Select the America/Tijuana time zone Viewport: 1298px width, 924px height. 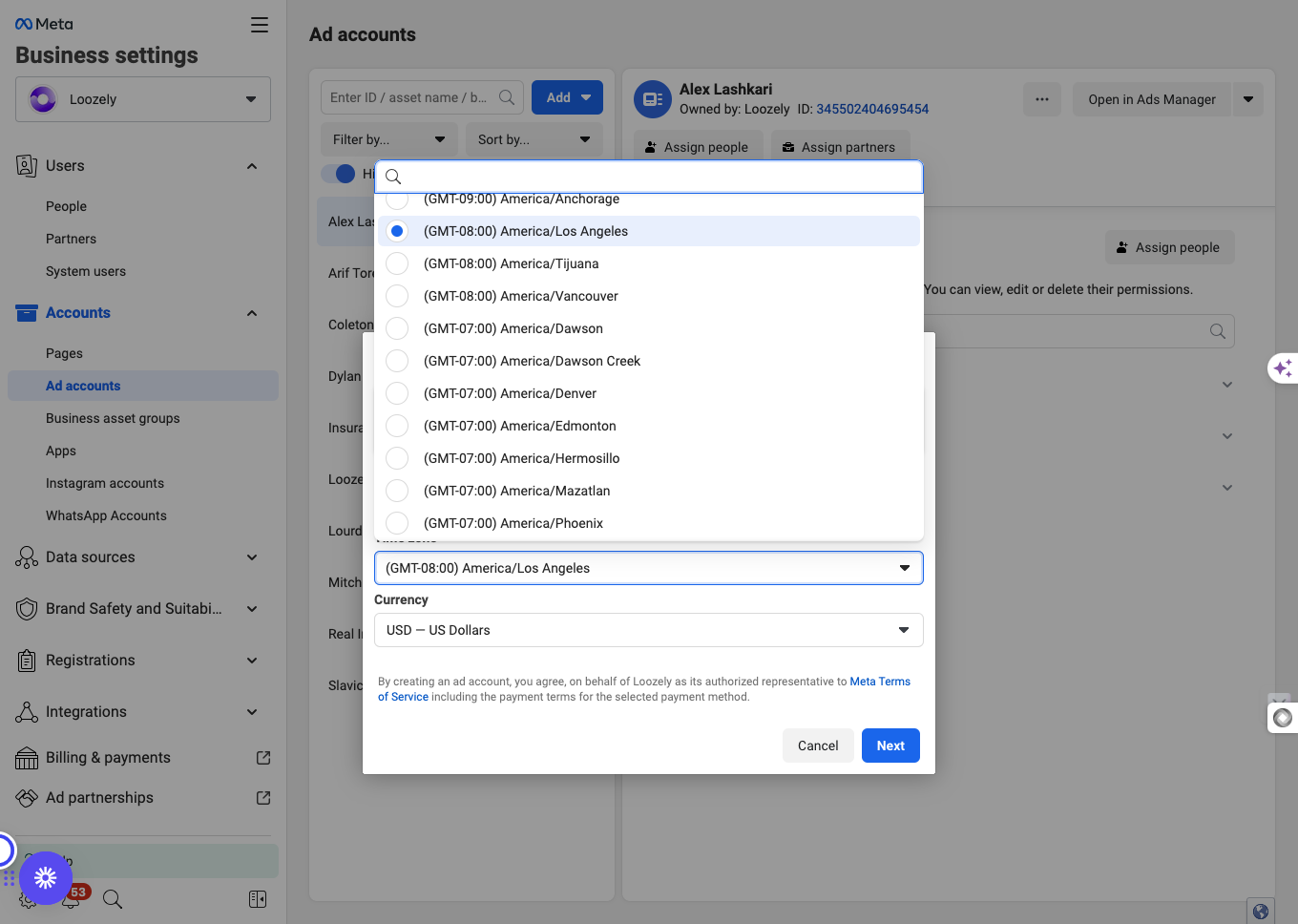pyautogui.click(x=649, y=263)
